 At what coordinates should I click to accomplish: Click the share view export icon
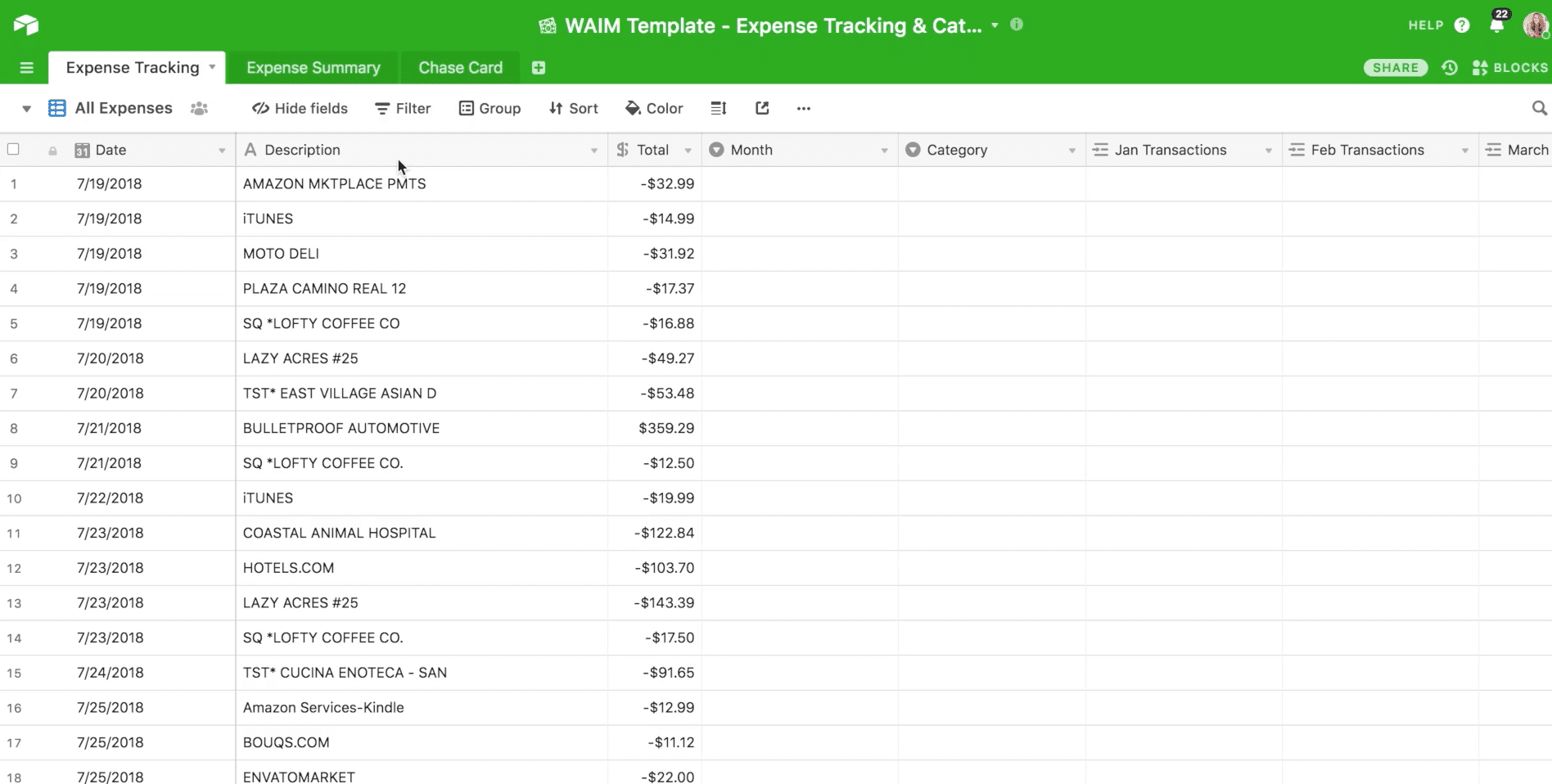click(762, 108)
